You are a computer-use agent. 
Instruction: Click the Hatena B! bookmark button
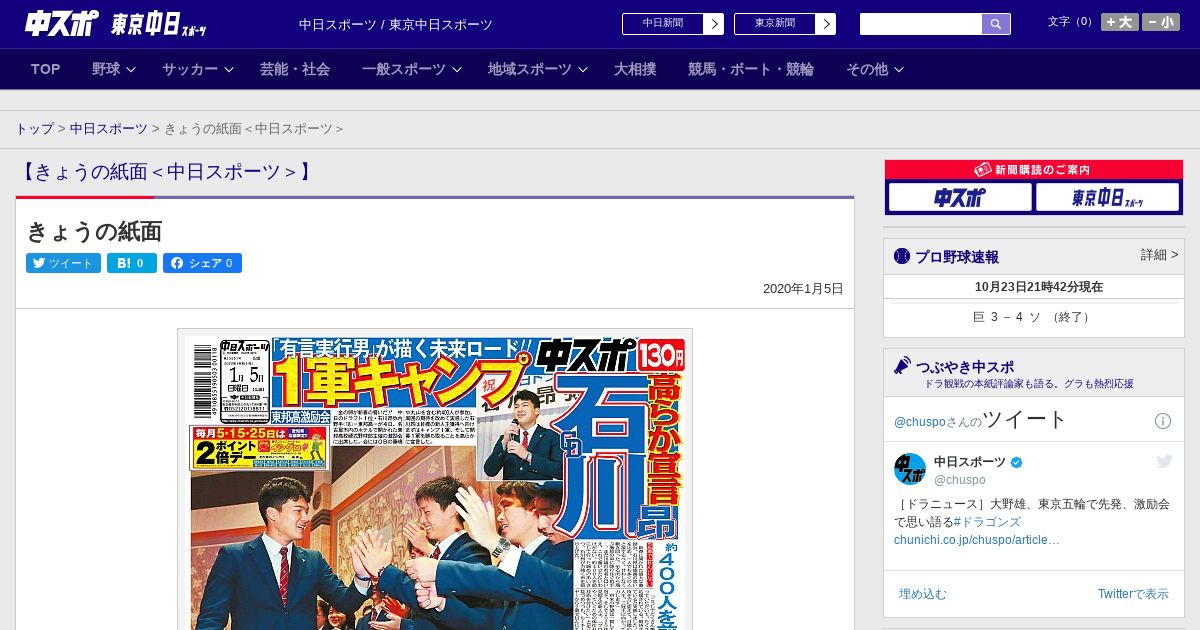[132, 263]
